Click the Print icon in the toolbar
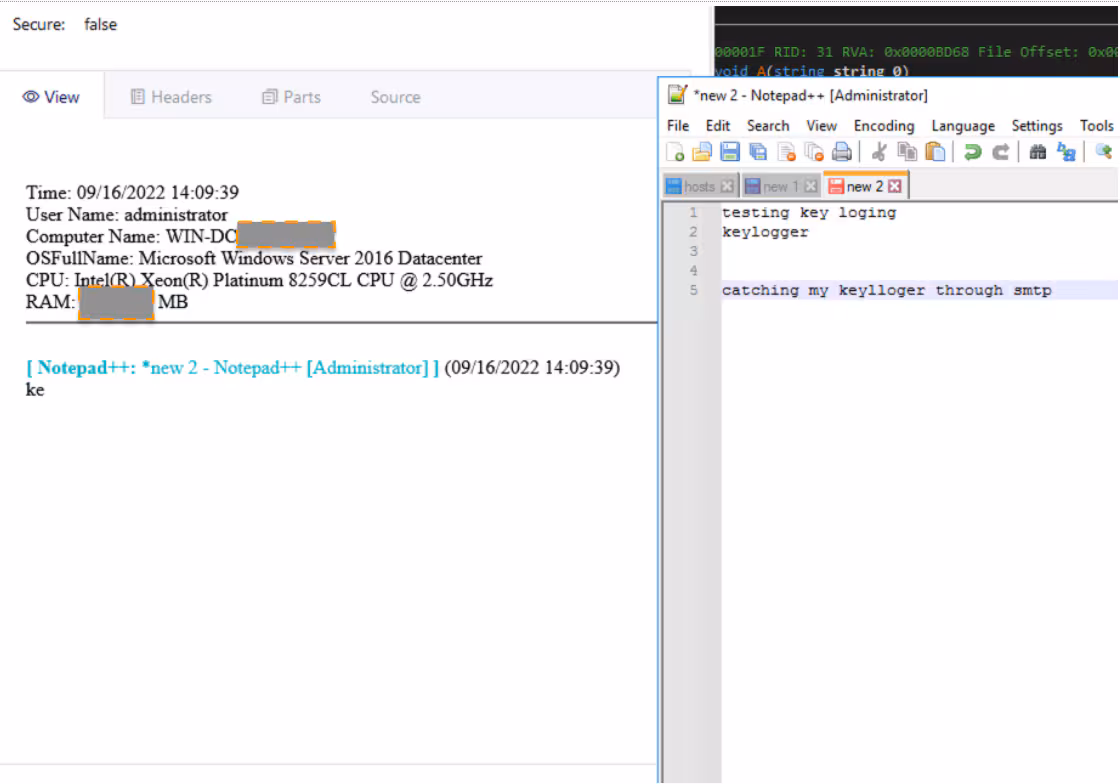1120x784 pixels. click(842, 152)
